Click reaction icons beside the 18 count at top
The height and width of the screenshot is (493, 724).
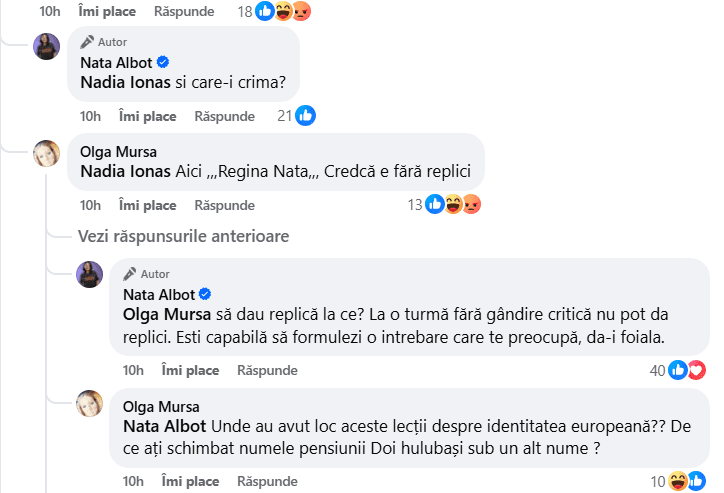(x=284, y=12)
